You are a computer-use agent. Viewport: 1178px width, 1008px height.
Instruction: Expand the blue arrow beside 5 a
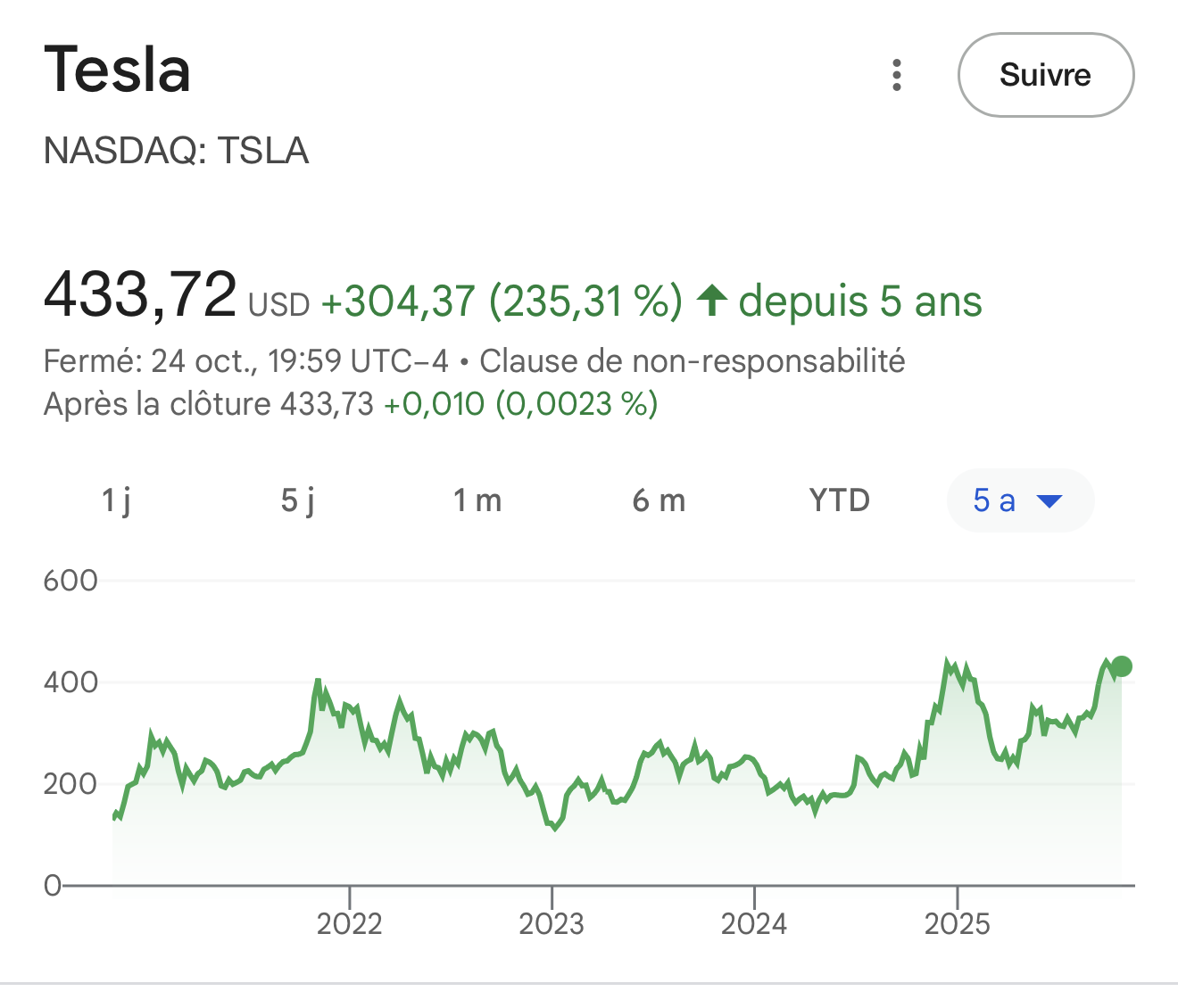1049,501
